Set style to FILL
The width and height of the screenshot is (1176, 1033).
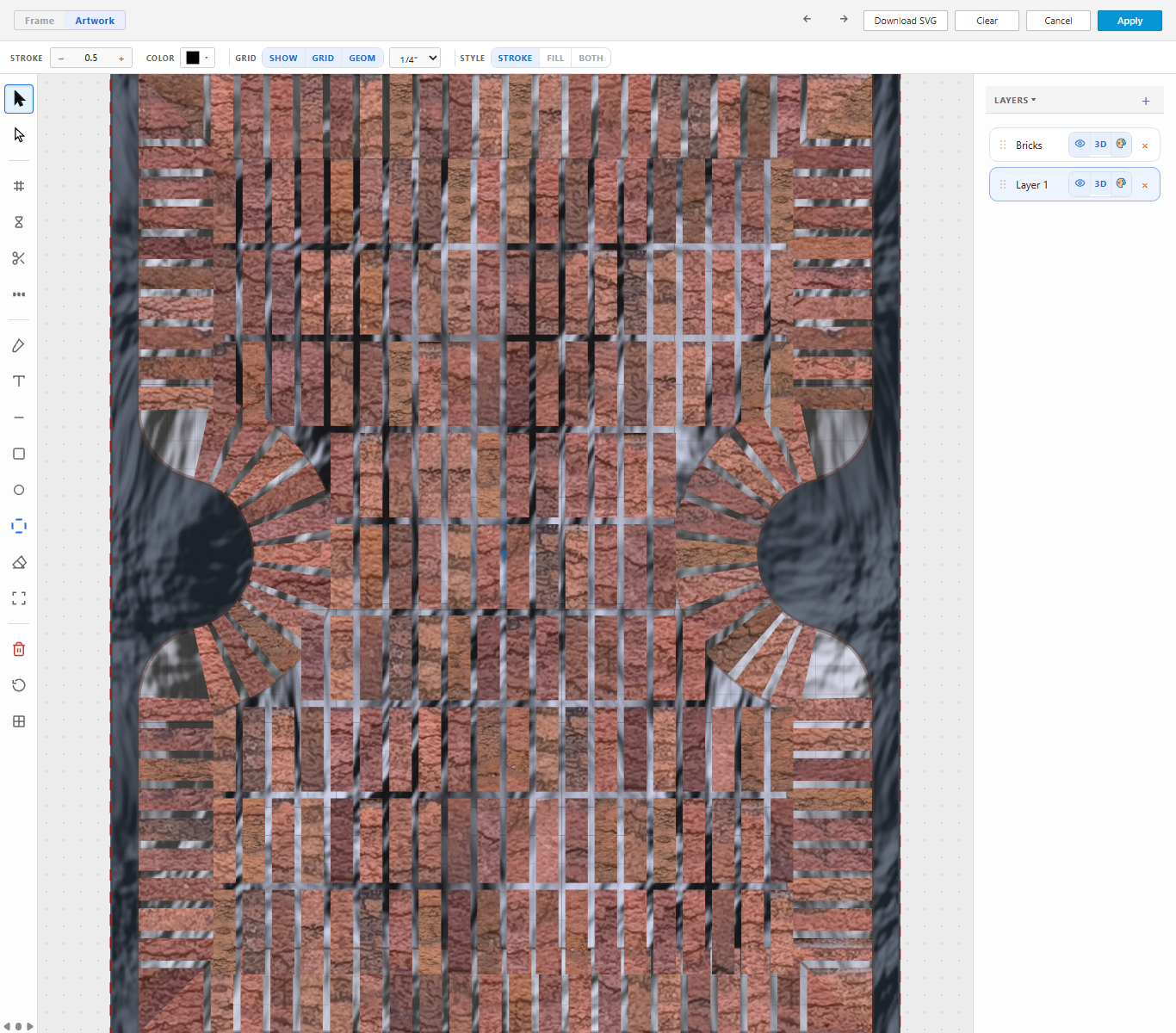pyautogui.click(x=555, y=59)
